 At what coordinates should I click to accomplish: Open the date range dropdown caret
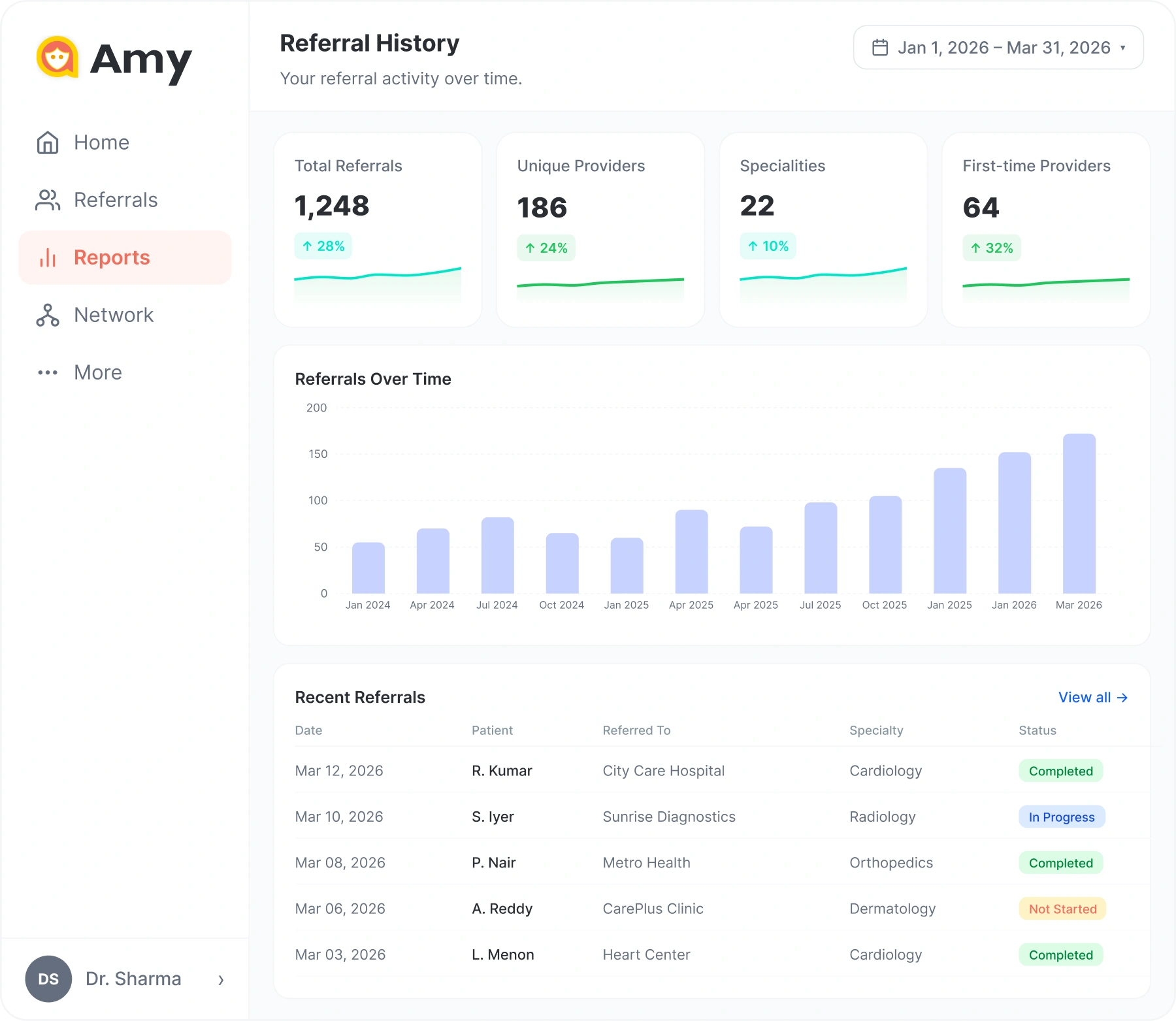point(1122,48)
